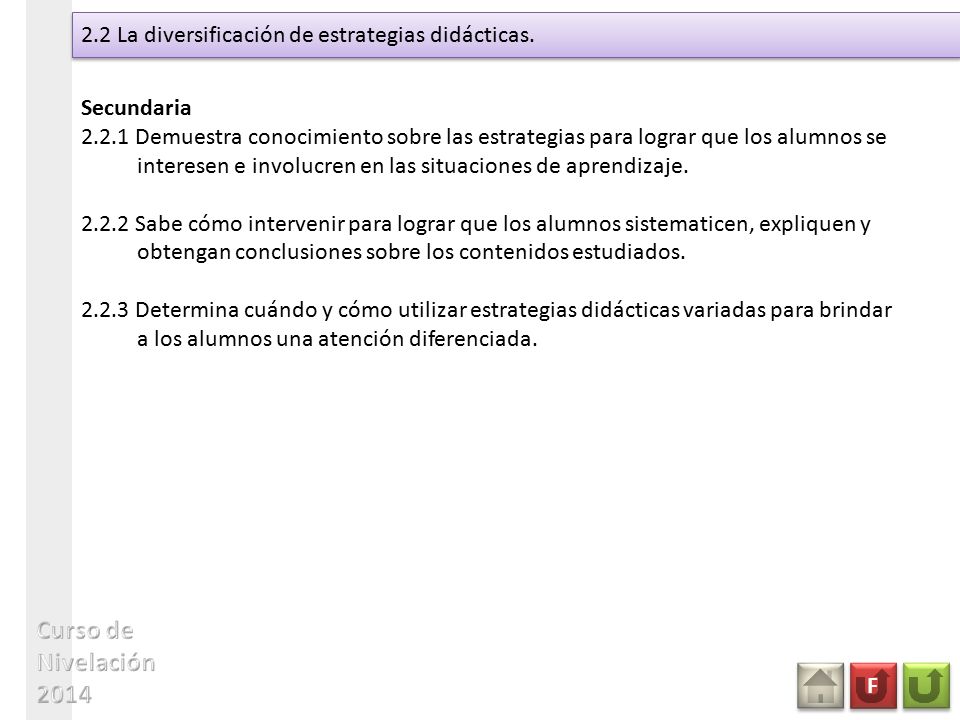Select the line starting '2.2.2 Sabe cómo intervenir'
This screenshot has width=960, height=720.
pos(476,223)
